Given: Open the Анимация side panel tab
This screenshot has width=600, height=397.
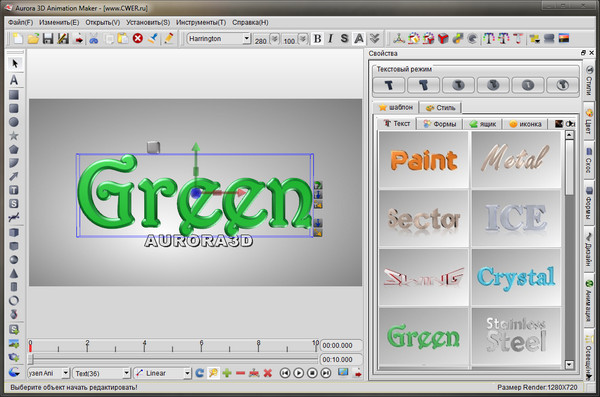Looking at the screenshot, I should (x=589, y=300).
